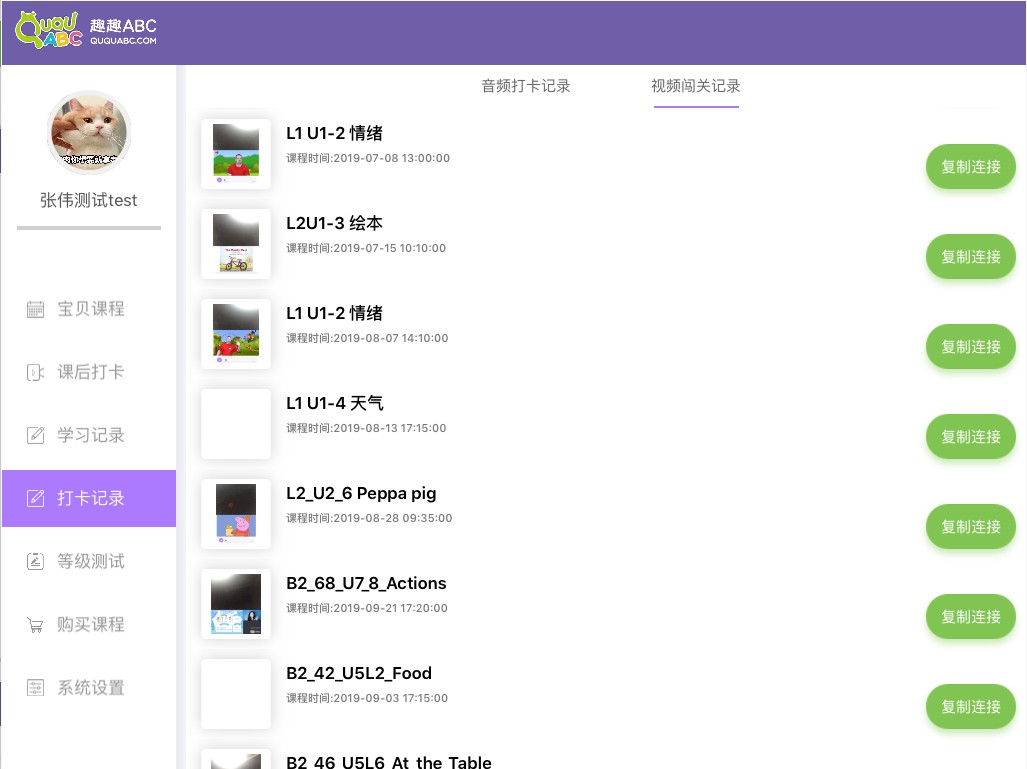
Task: Switch to the 音频打卡记录 tab
Action: coord(526,86)
